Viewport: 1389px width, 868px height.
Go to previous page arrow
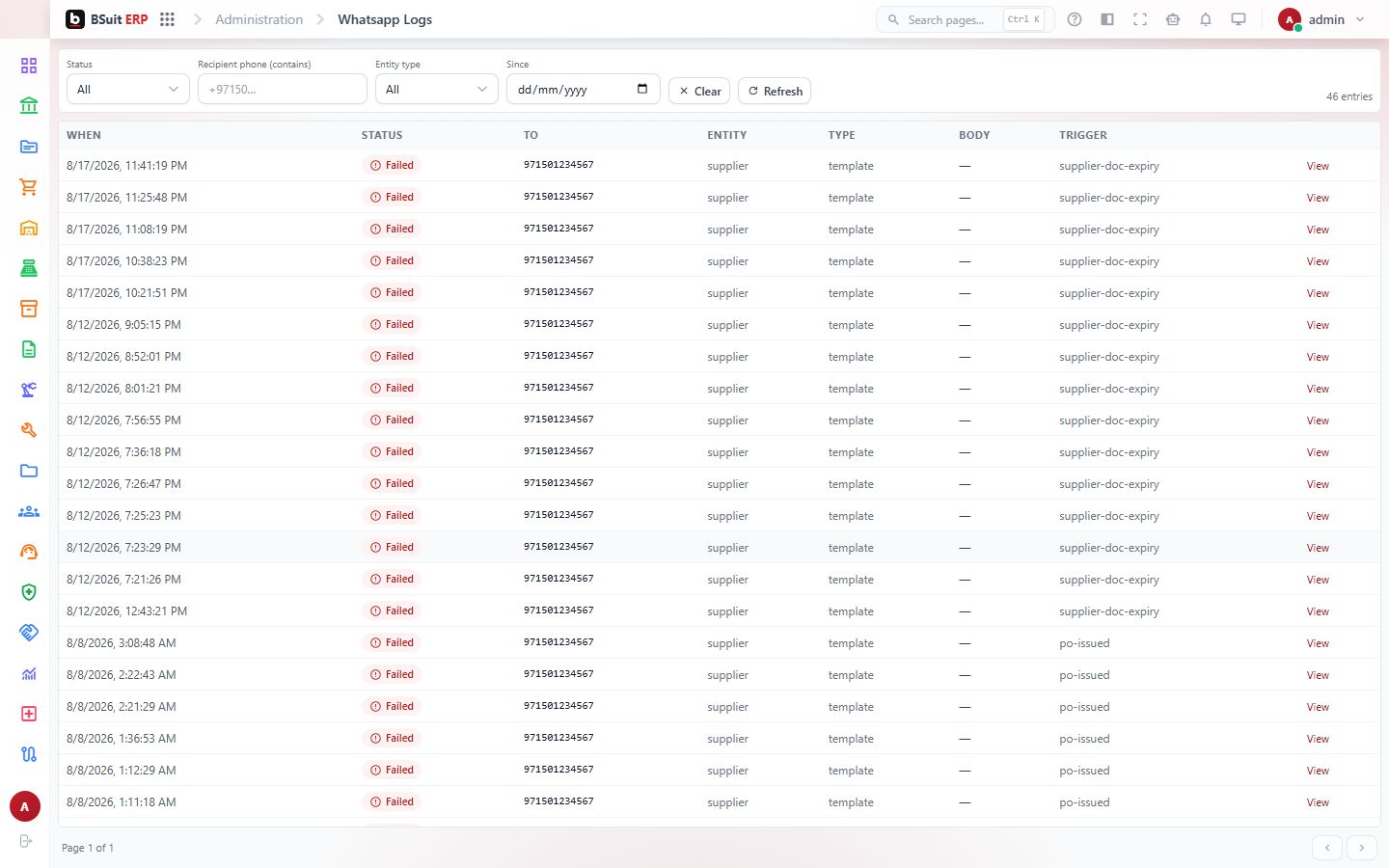coord(1327,848)
